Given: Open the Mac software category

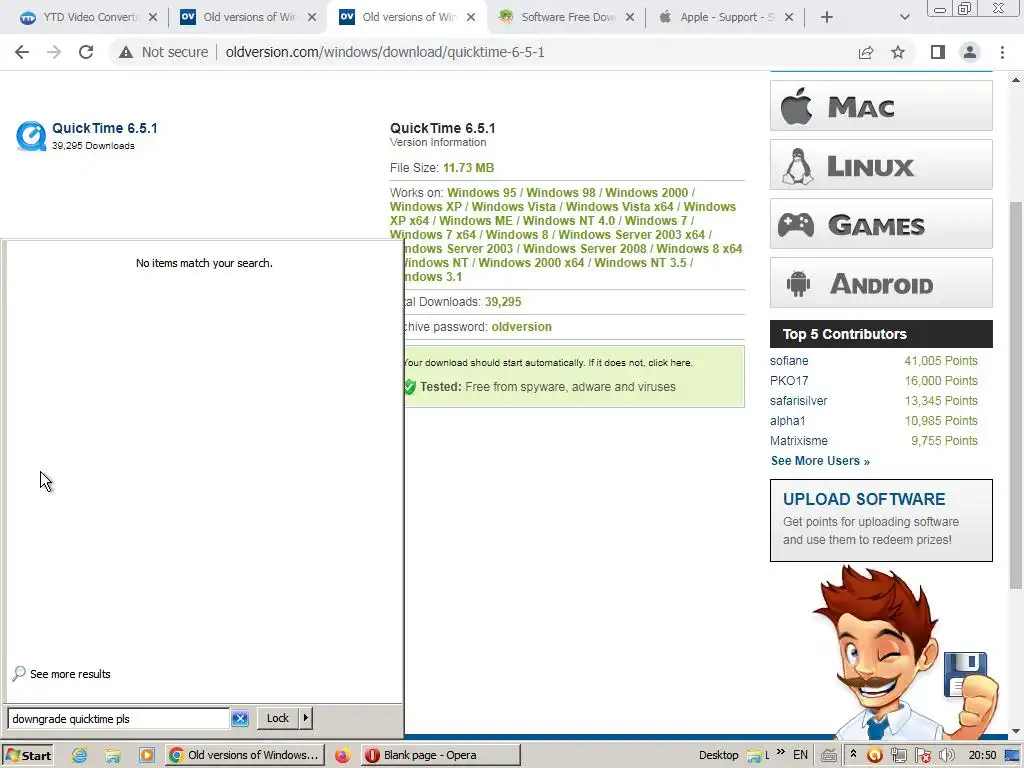Looking at the screenshot, I should click(x=881, y=106).
